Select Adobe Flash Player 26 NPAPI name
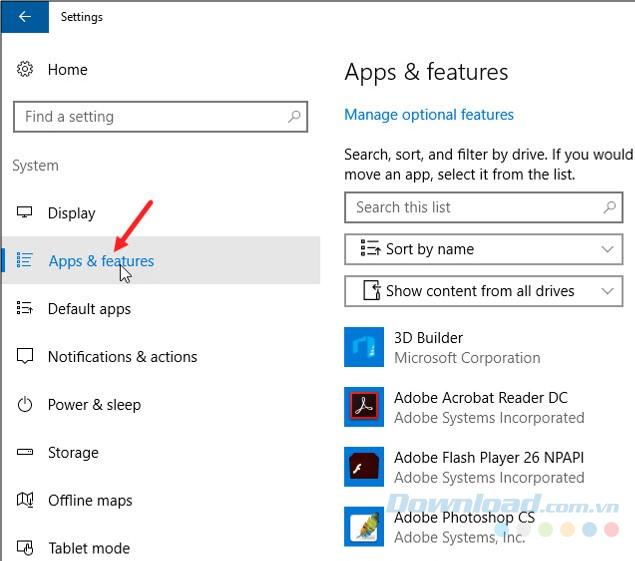This screenshot has height=561, width=635. 489,458
